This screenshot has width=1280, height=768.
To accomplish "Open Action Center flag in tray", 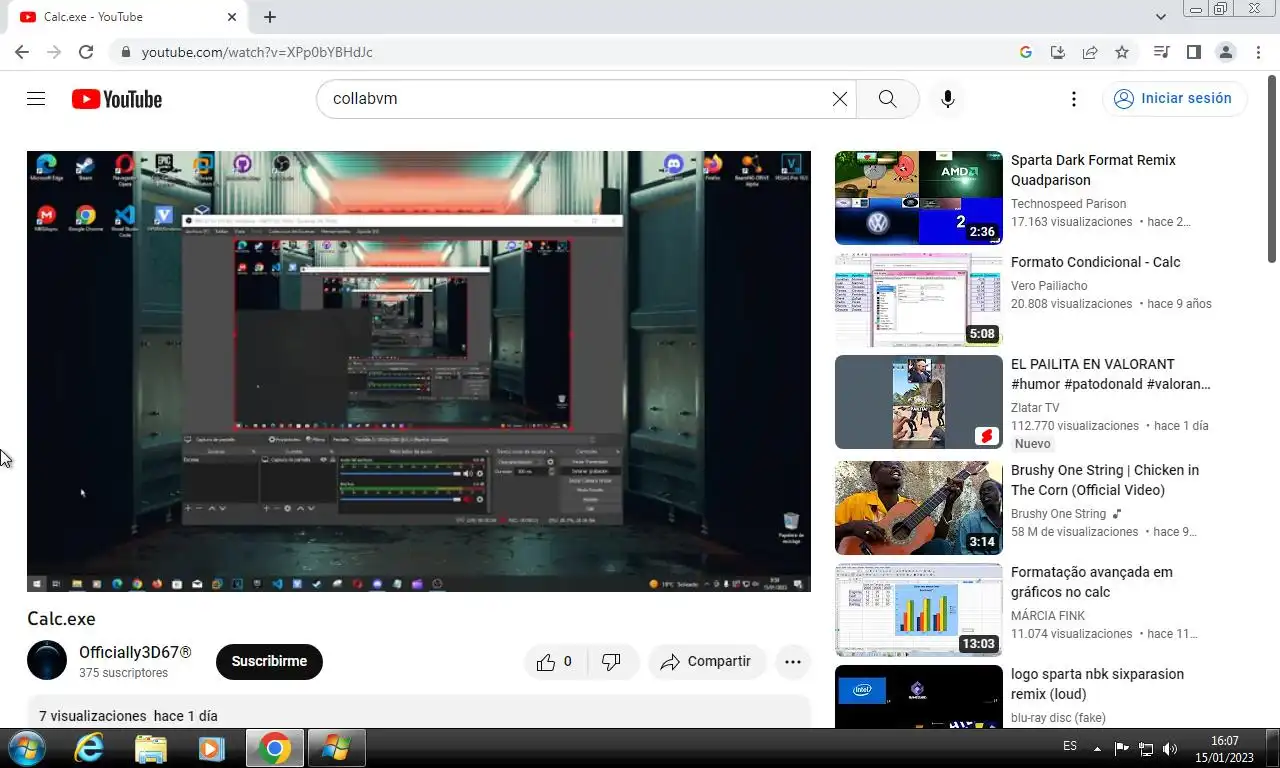I will pyautogui.click(x=1122, y=748).
